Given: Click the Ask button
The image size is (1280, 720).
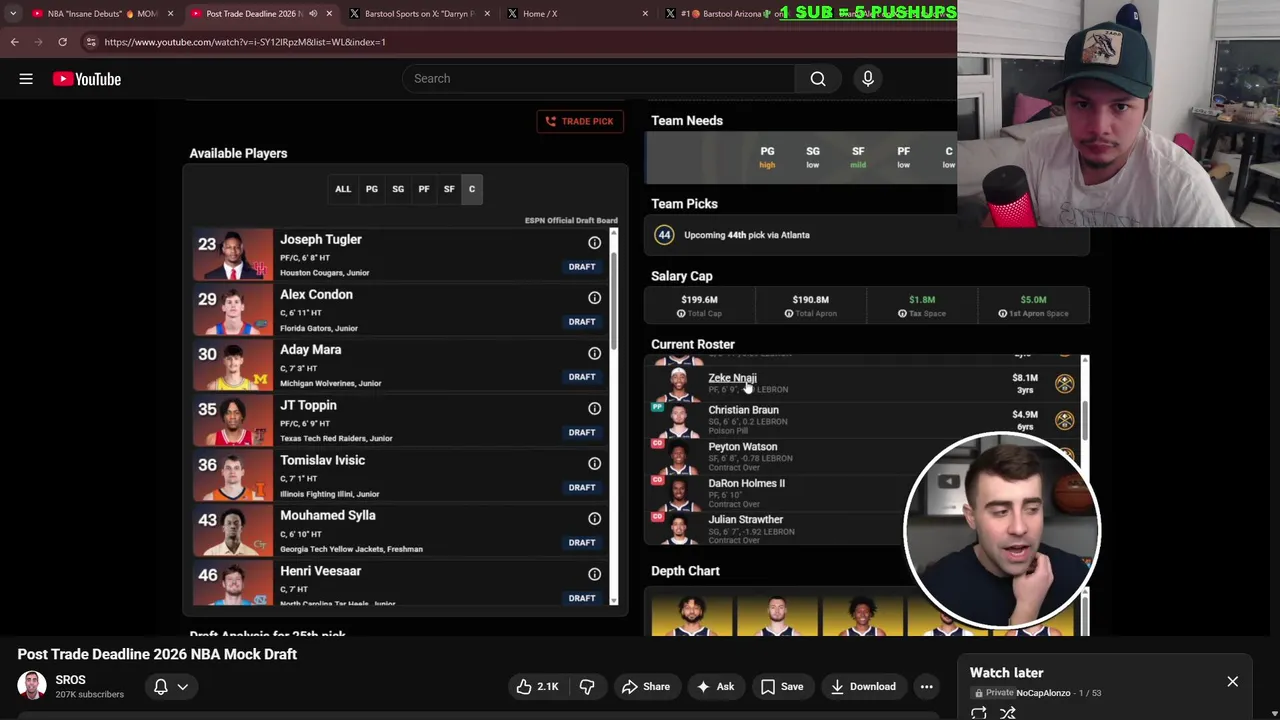Looking at the screenshot, I should pos(715,687).
